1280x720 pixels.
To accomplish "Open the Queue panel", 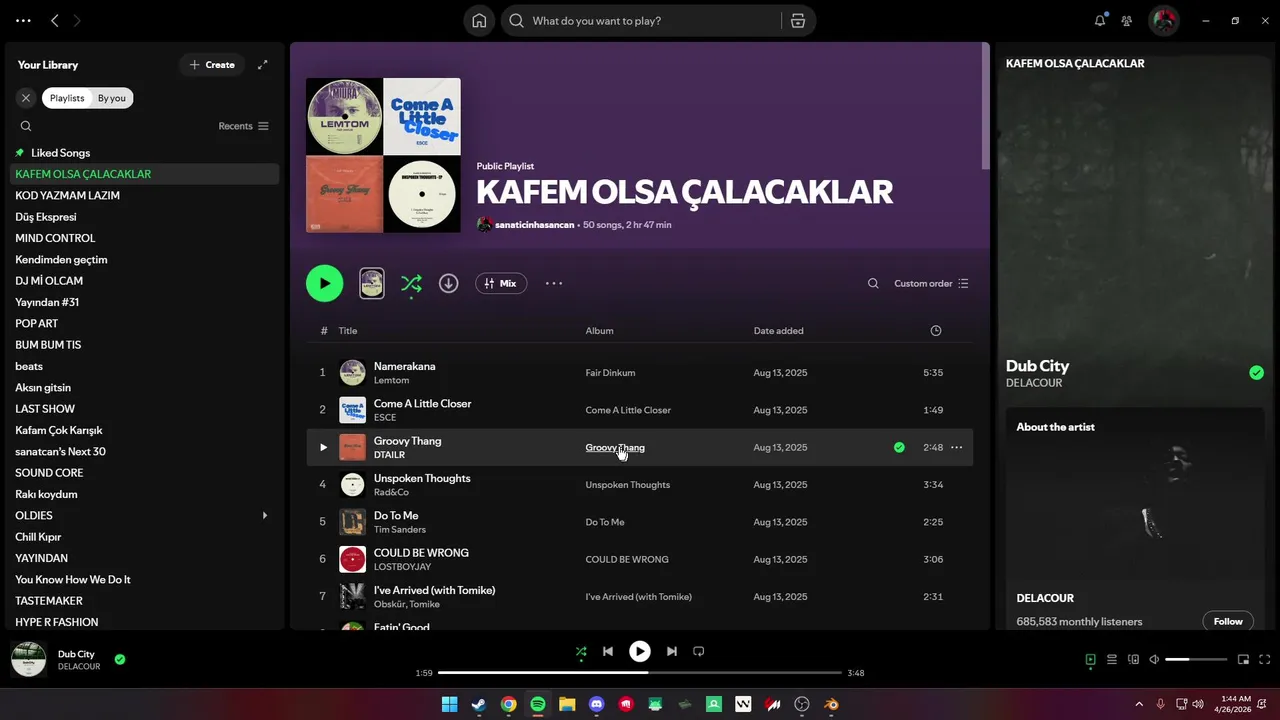I will click(x=1112, y=659).
